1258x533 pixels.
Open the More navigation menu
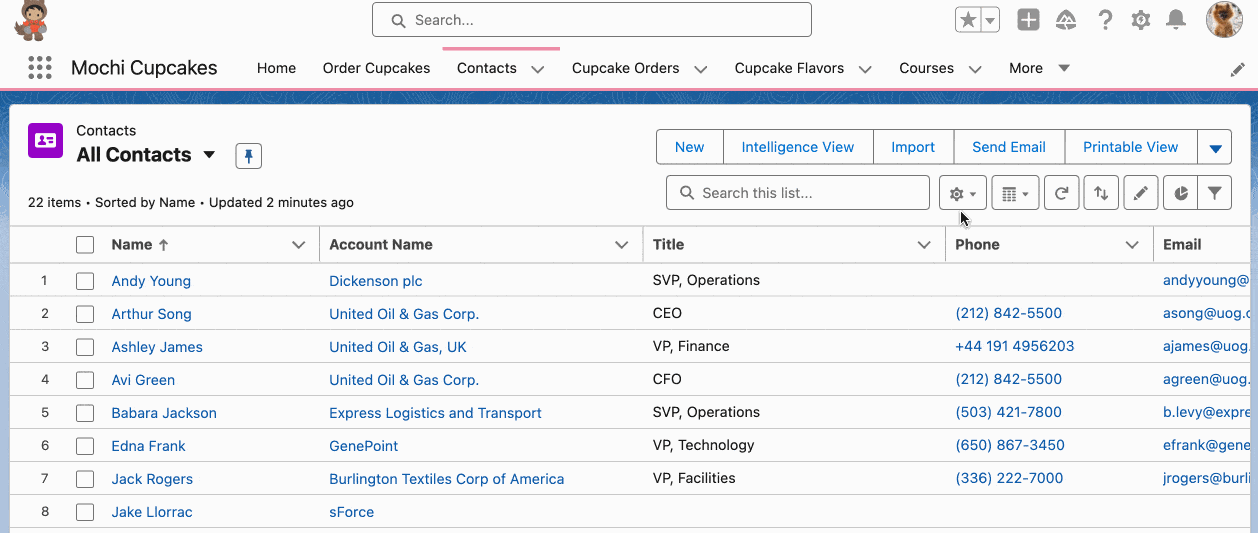pos(1039,68)
